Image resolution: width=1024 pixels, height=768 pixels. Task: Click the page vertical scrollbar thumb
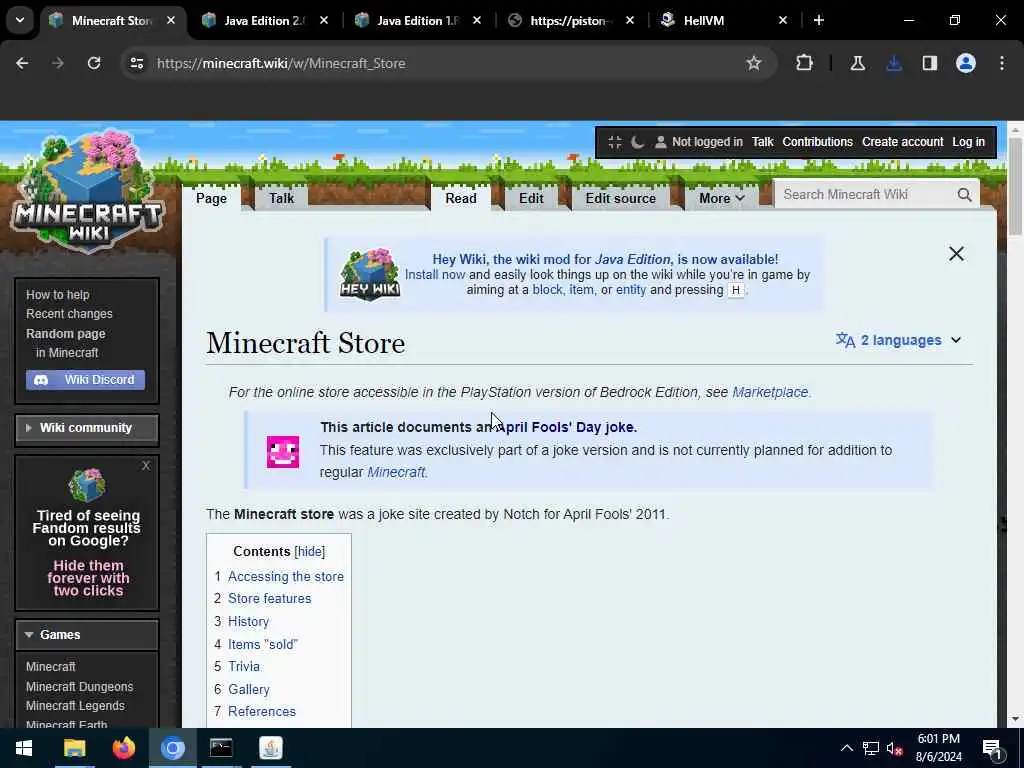pyautogui.click(x=1015, y=186)
